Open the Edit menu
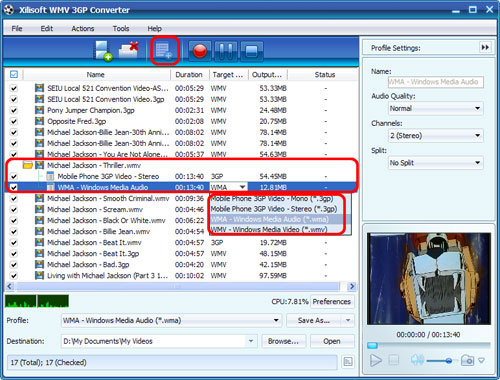This screenshot has height=380, width=500. [47, 28]
